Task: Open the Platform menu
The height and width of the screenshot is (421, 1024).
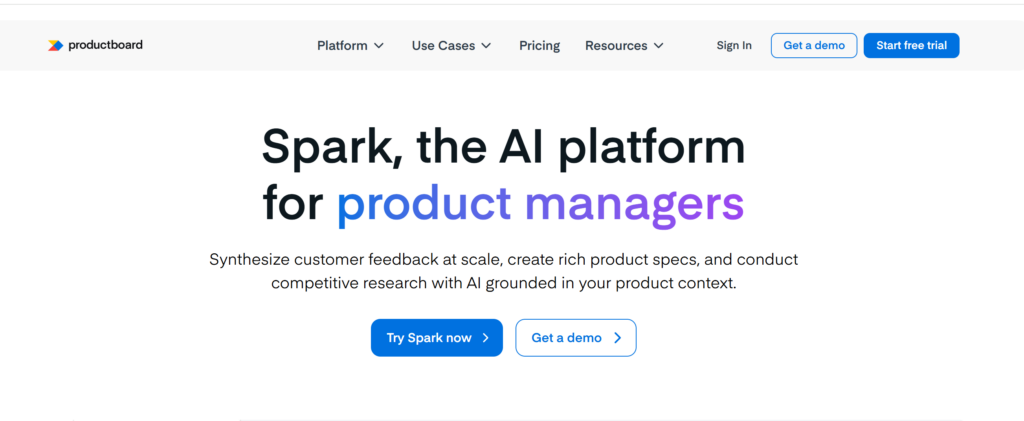Action: tap(342, 45)
